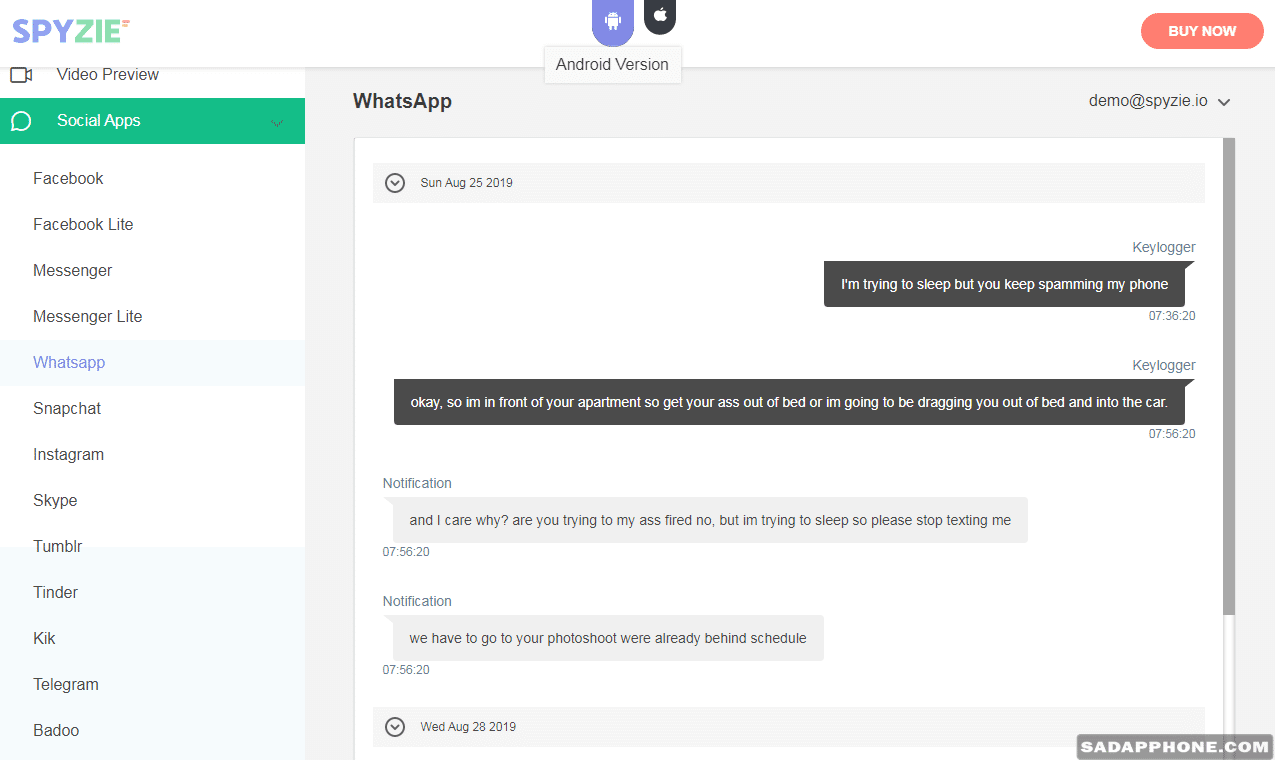This screenshot has width=1275, height=760.
Task: Click the Social Apps chat bubble icon
Action: [21, 121]
